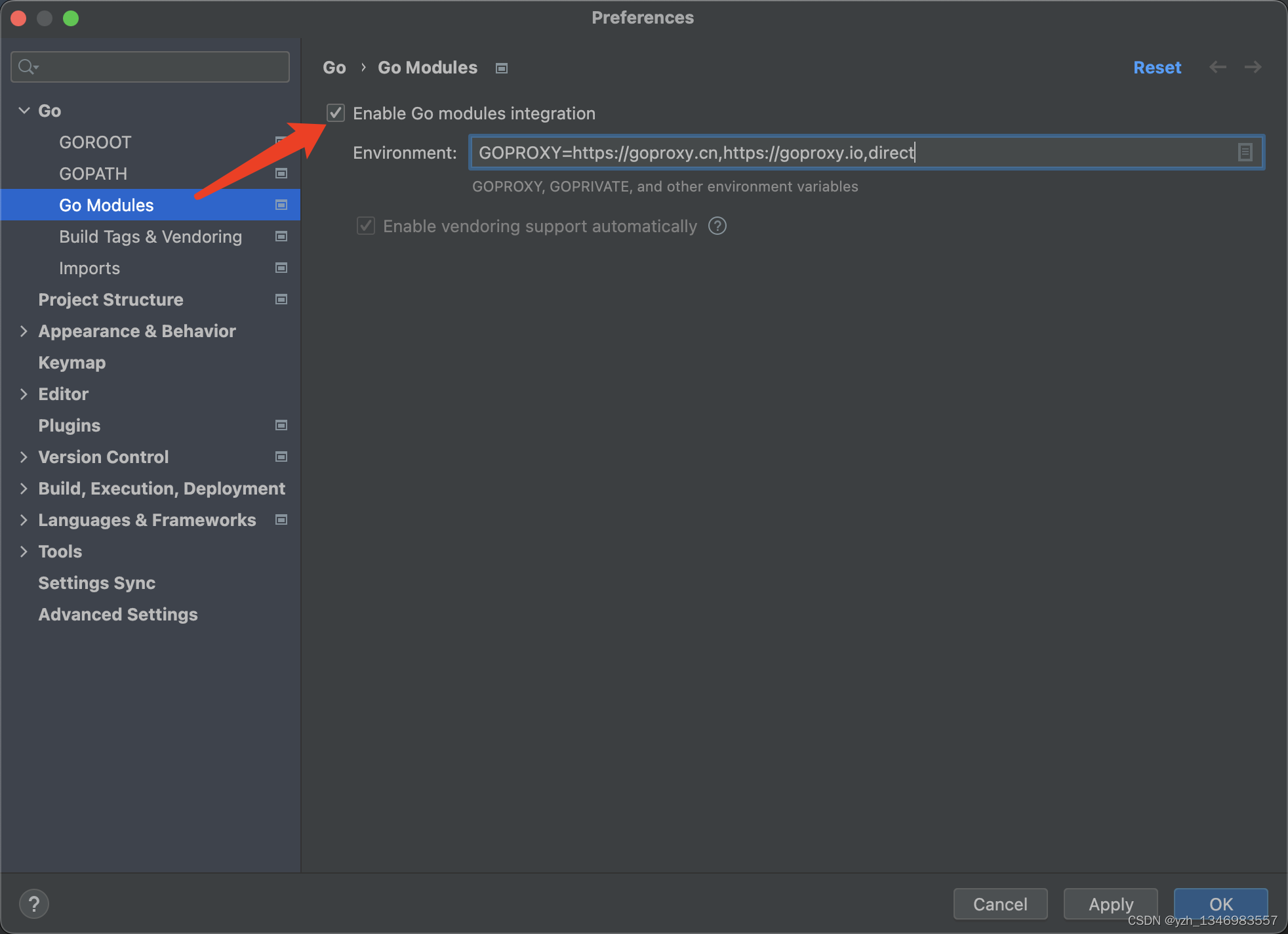Click into the Environment text field
The width and height of the screenshot is (1288, 934).
click(x=853, y=152)
